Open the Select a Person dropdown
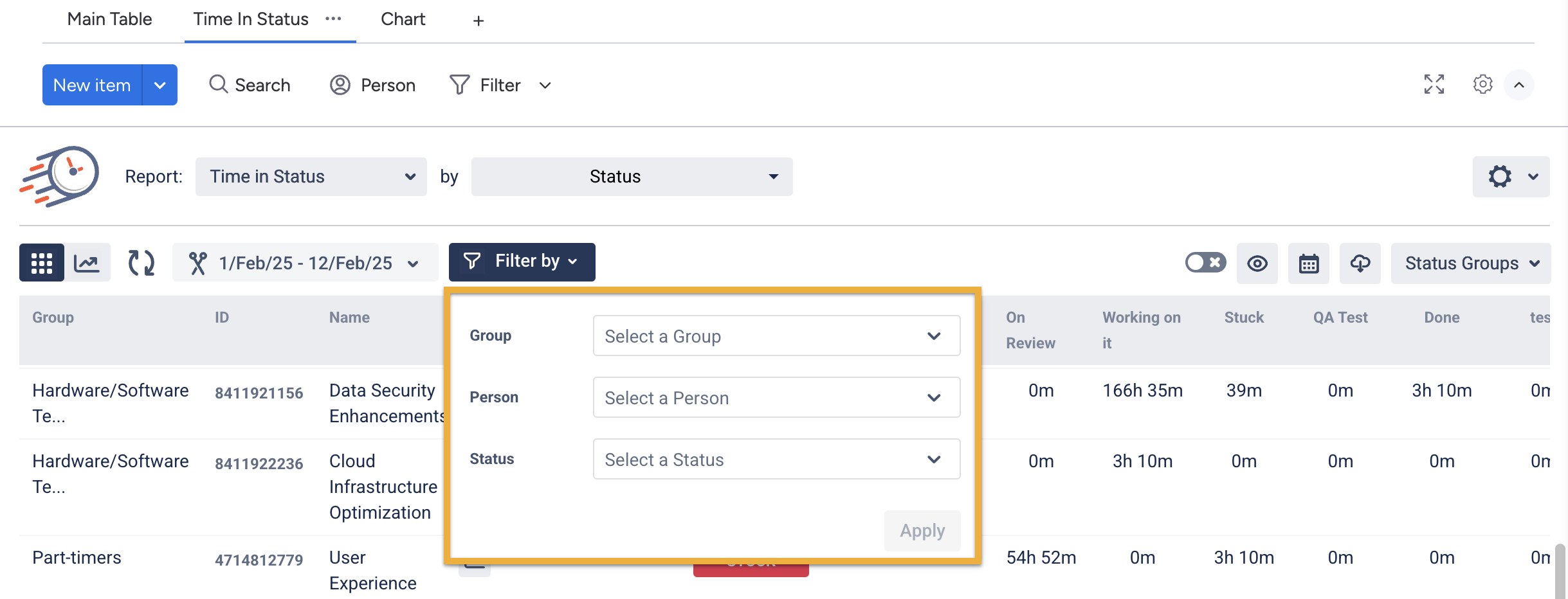Image resolution: width=1568 pixels, height=599 pixels. 776,397
